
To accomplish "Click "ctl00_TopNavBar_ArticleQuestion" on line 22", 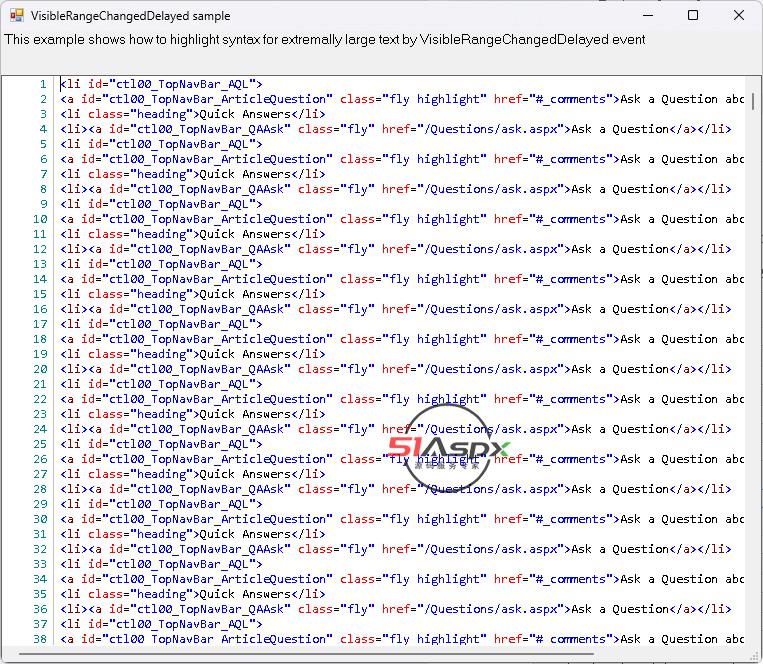I will click(217, 399).
